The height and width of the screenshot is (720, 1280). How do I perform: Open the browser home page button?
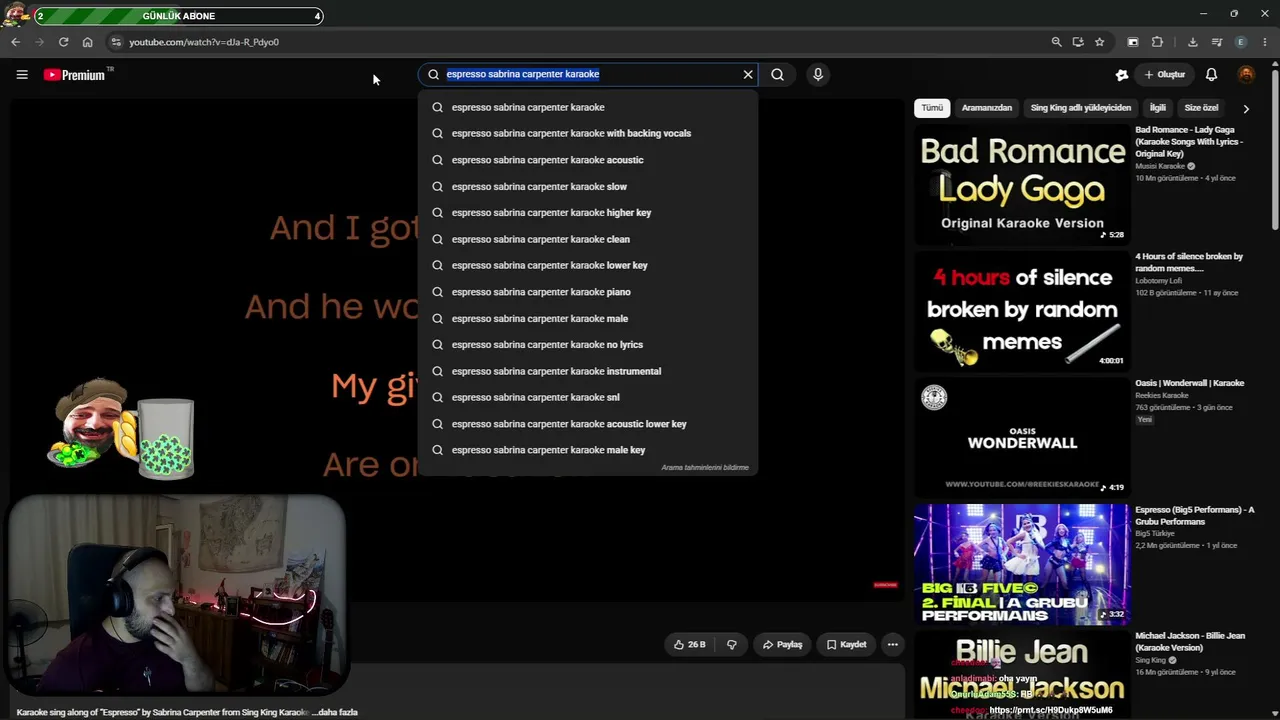(x=88, y=42)
